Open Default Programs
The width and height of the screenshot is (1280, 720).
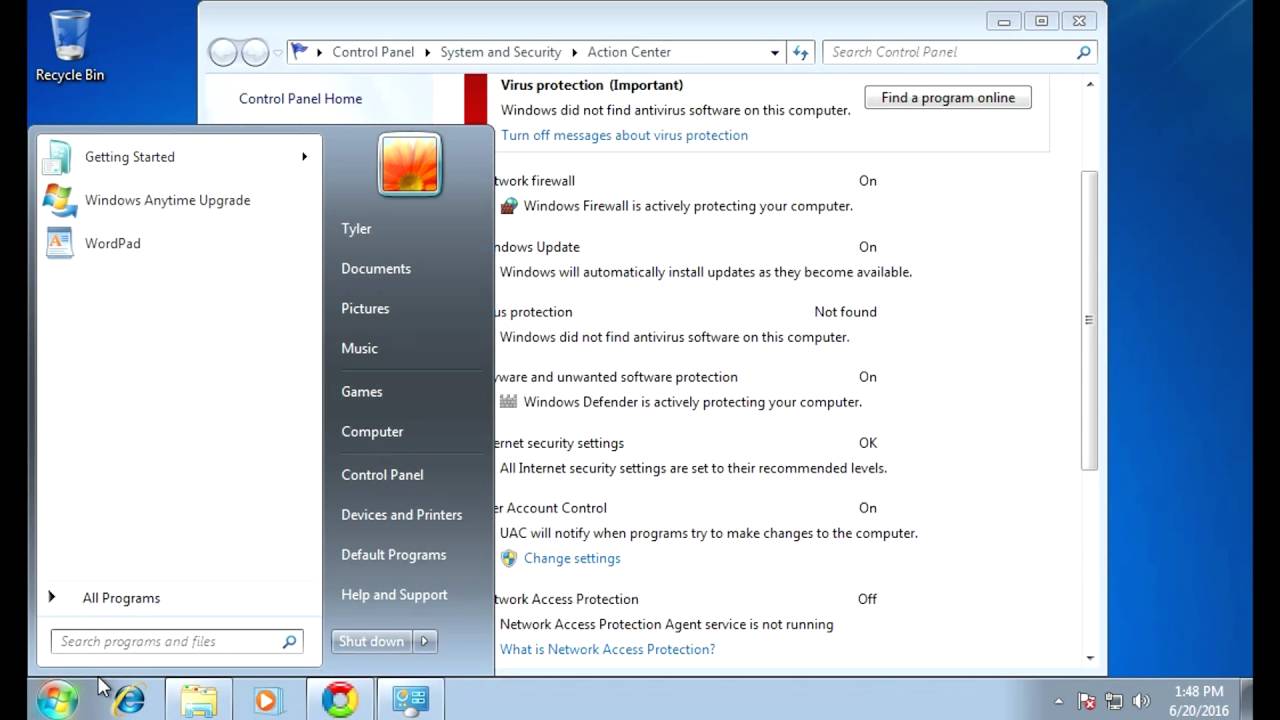[394, 555]
